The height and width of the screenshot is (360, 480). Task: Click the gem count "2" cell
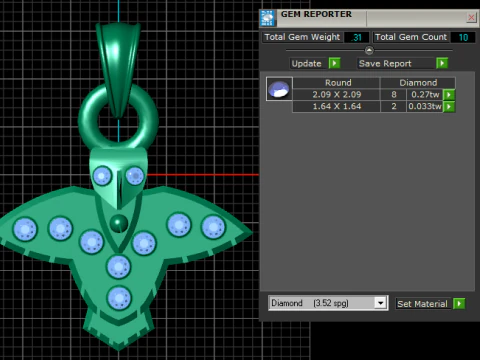point(394,106)
